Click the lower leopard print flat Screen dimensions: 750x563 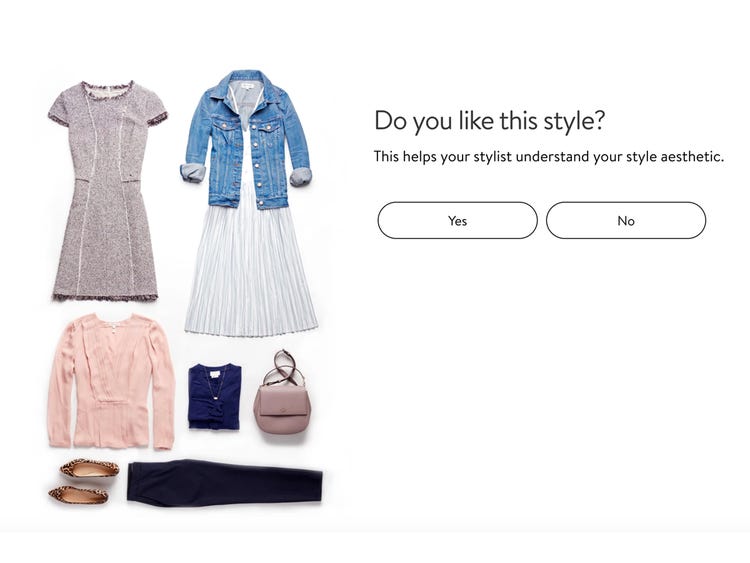coord(79,495)
